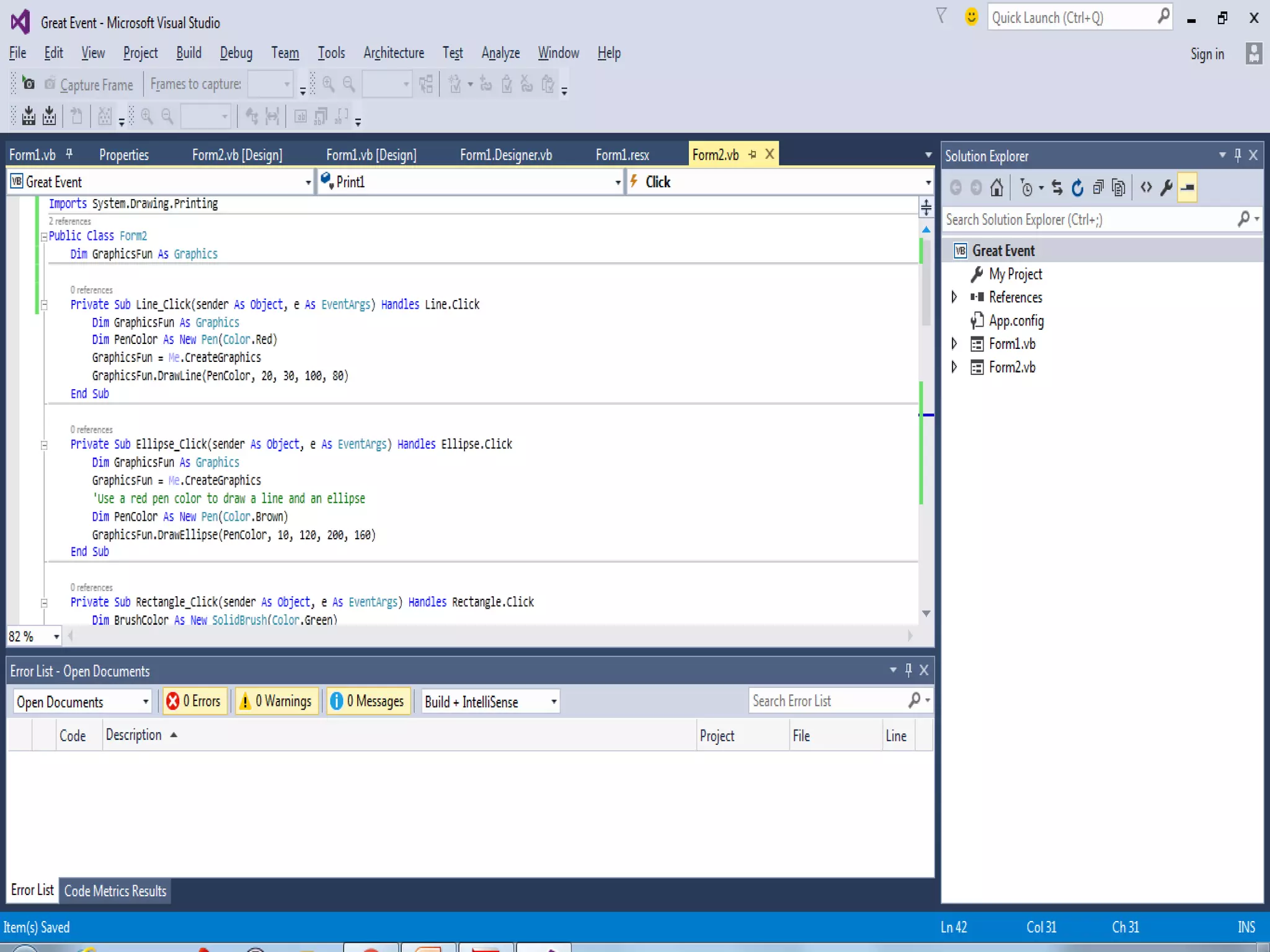This screenshot has width=1270, height=952.
Task: Toggle the 0 Warnings filter
Action: tap(277, 701)
